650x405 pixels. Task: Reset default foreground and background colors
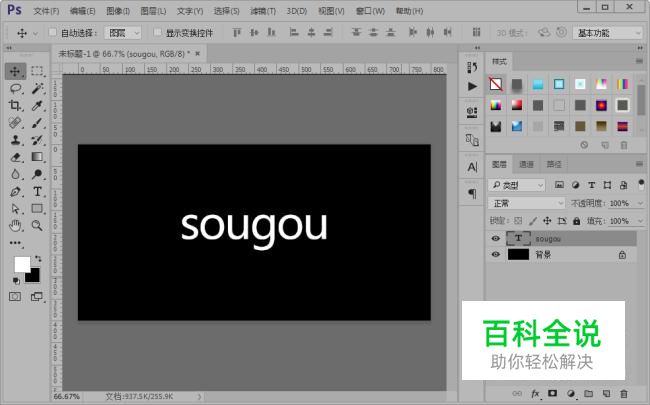tap(16, 281)
